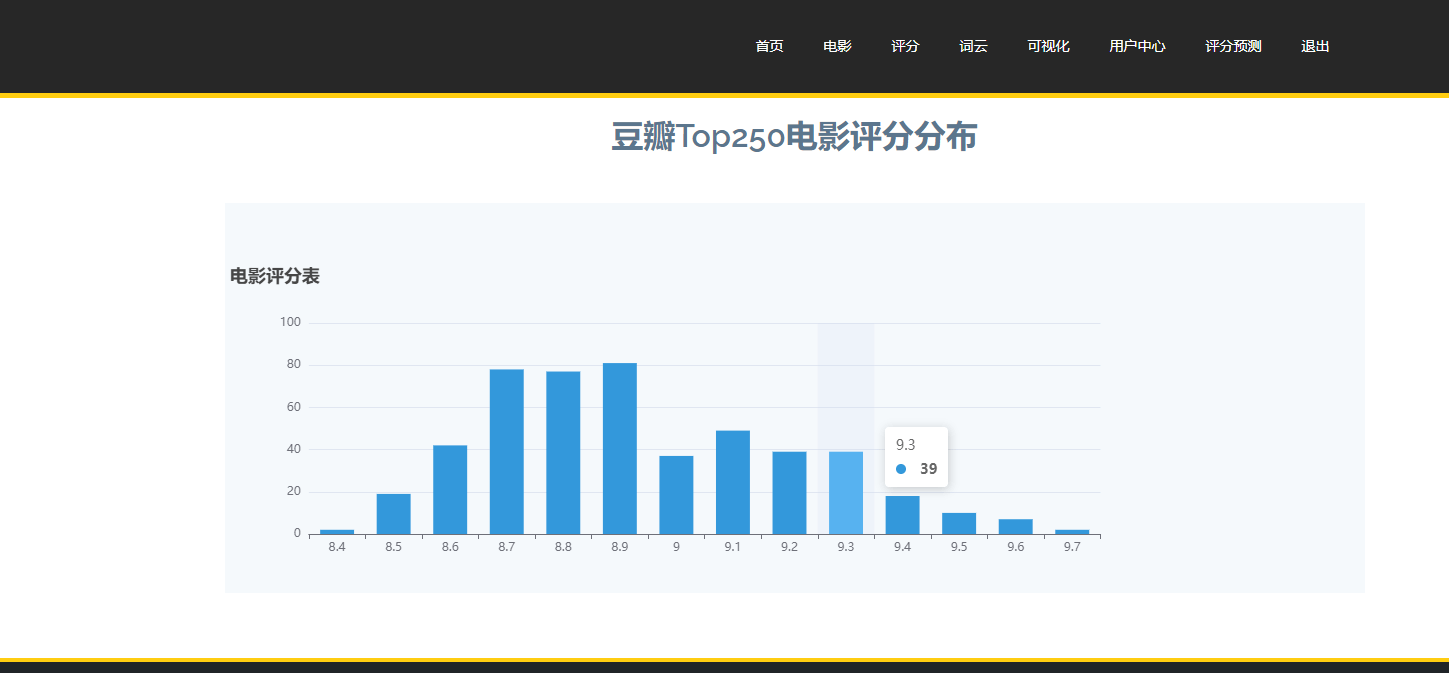This screenshot has height=673, width=1449.
Task: Click the 豆瓣Top250电影评分分布 heading
Action: pyautogui.click(x=794, y=137)
